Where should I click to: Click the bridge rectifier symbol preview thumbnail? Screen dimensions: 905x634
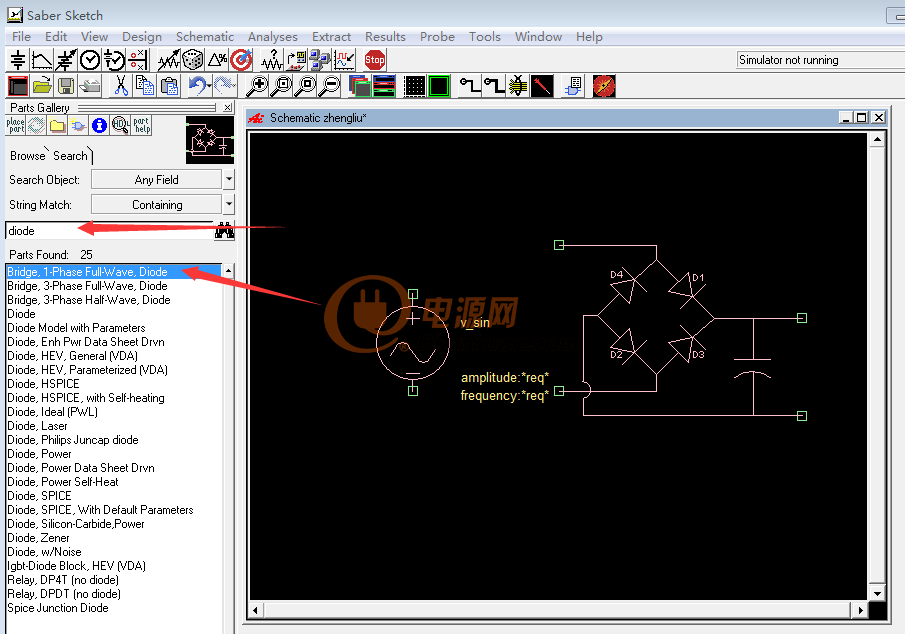click(x=210, y=140)
